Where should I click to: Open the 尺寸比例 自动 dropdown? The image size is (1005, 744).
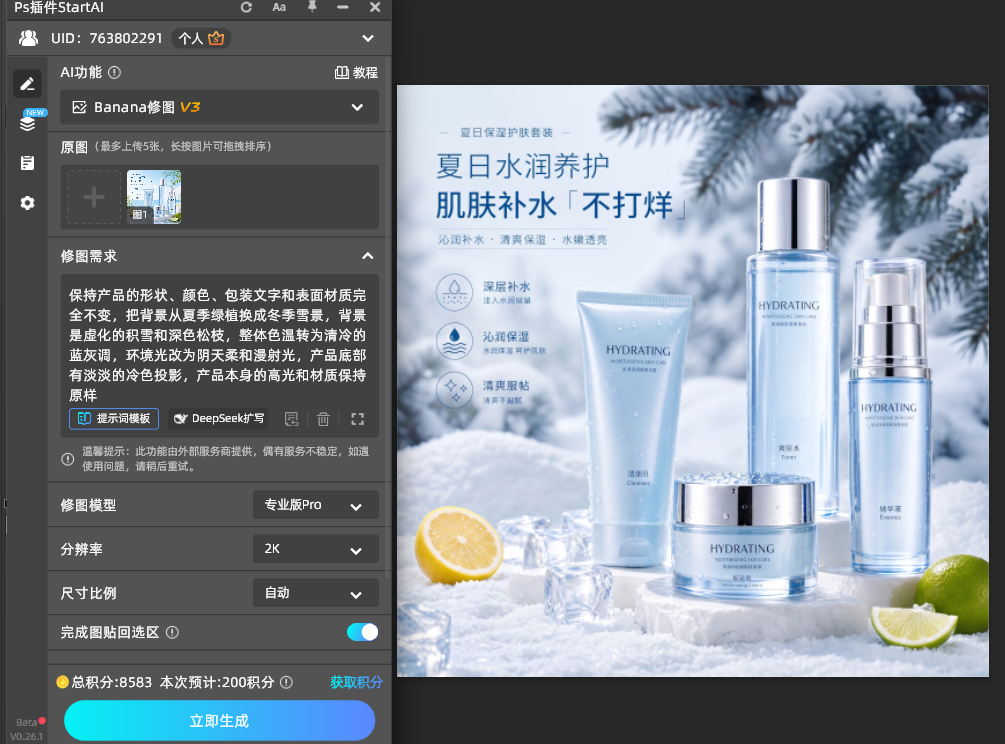[315, 593]
